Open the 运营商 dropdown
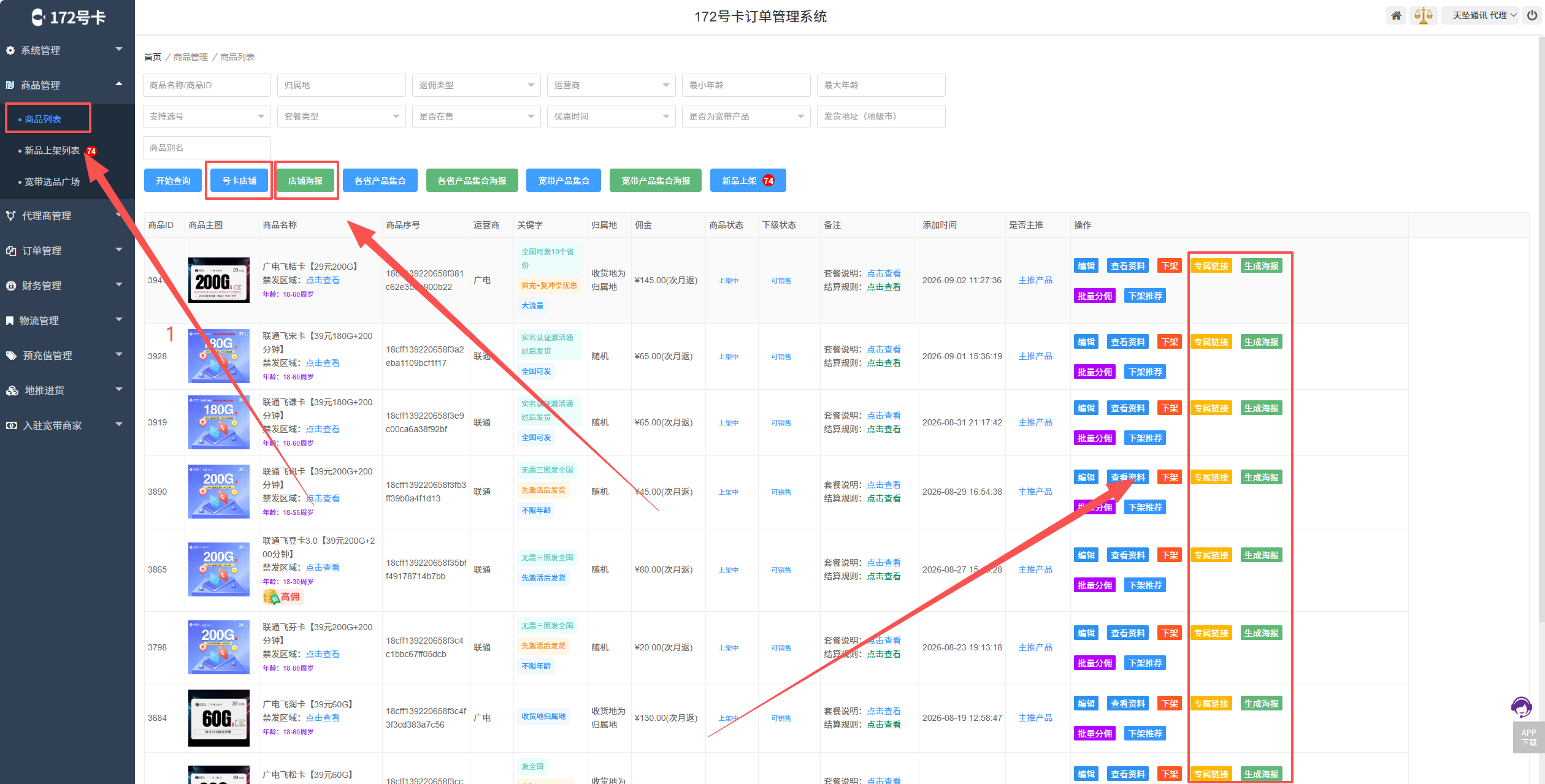 click(x=611, y=85)
